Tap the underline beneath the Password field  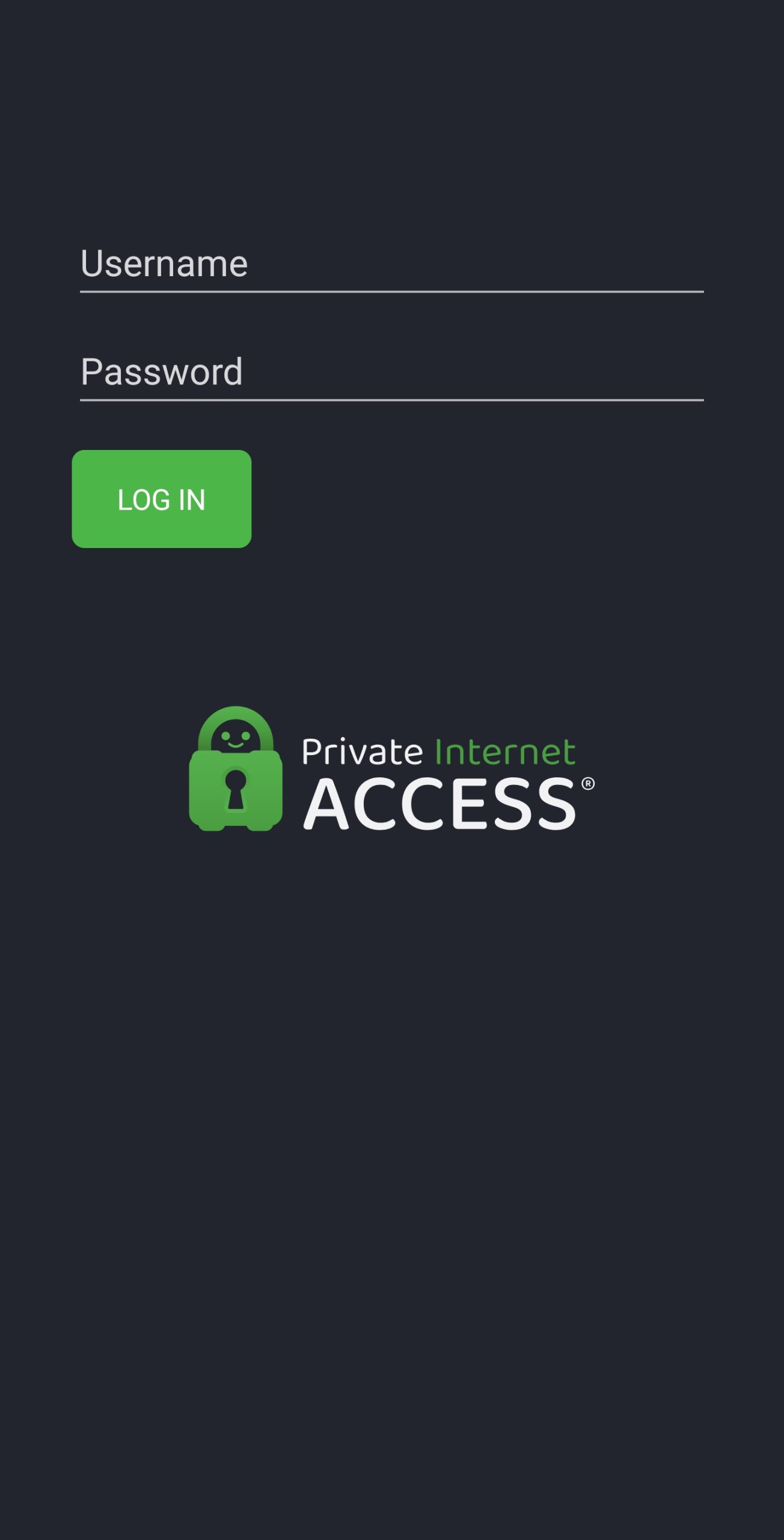[x=392, y=399]
